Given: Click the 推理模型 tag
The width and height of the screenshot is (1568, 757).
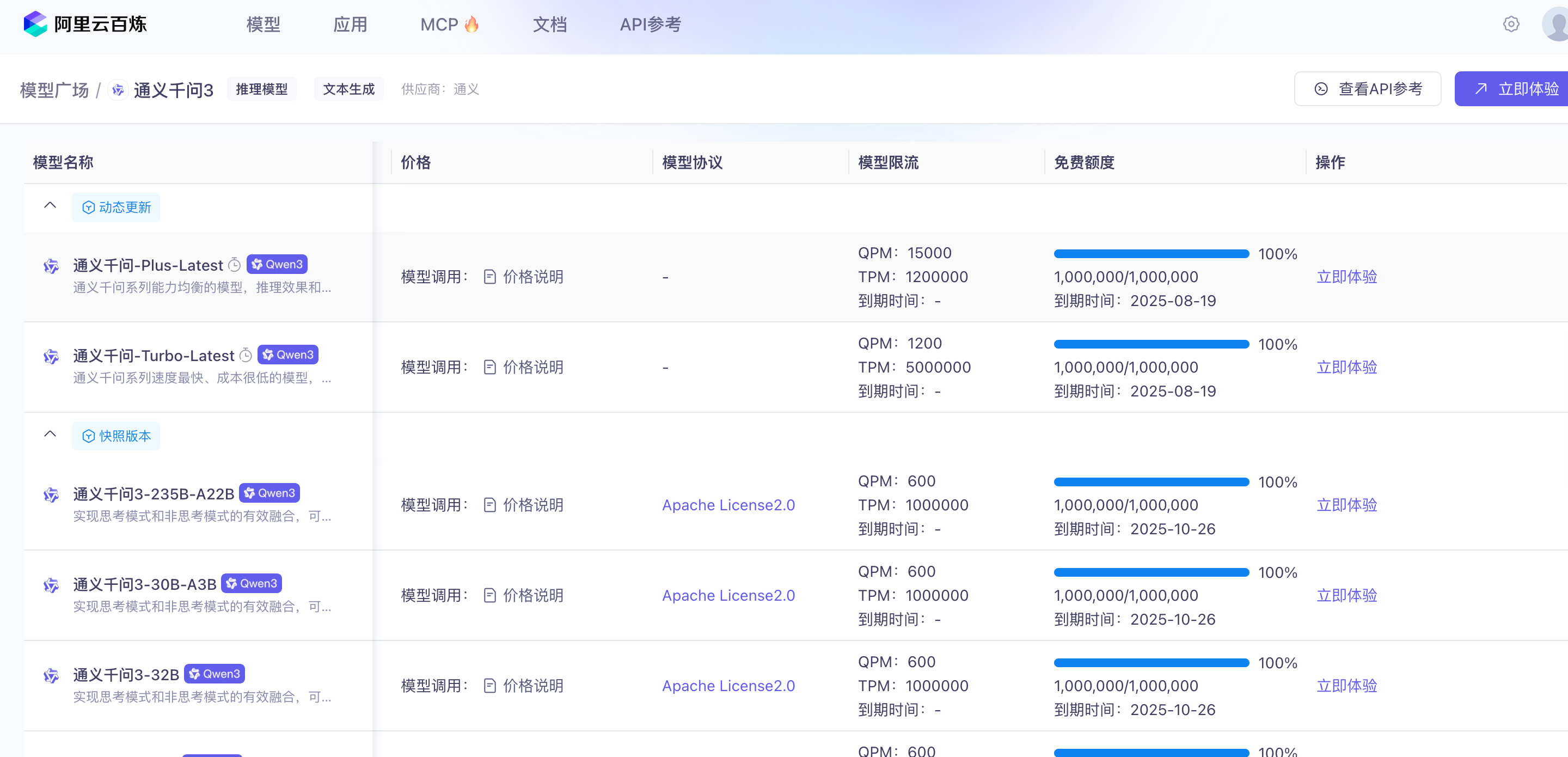Looking at the screenshot, I should coord(262,89).
